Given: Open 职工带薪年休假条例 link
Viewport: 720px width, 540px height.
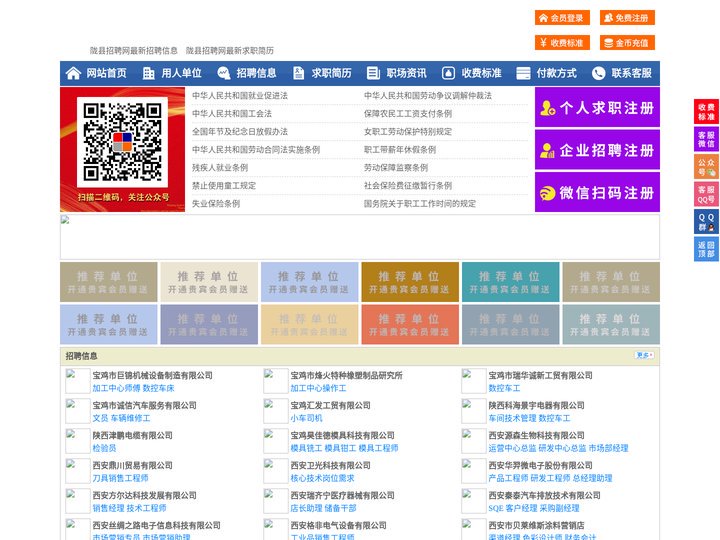Looking at the screenshot, I should (400, 150).
